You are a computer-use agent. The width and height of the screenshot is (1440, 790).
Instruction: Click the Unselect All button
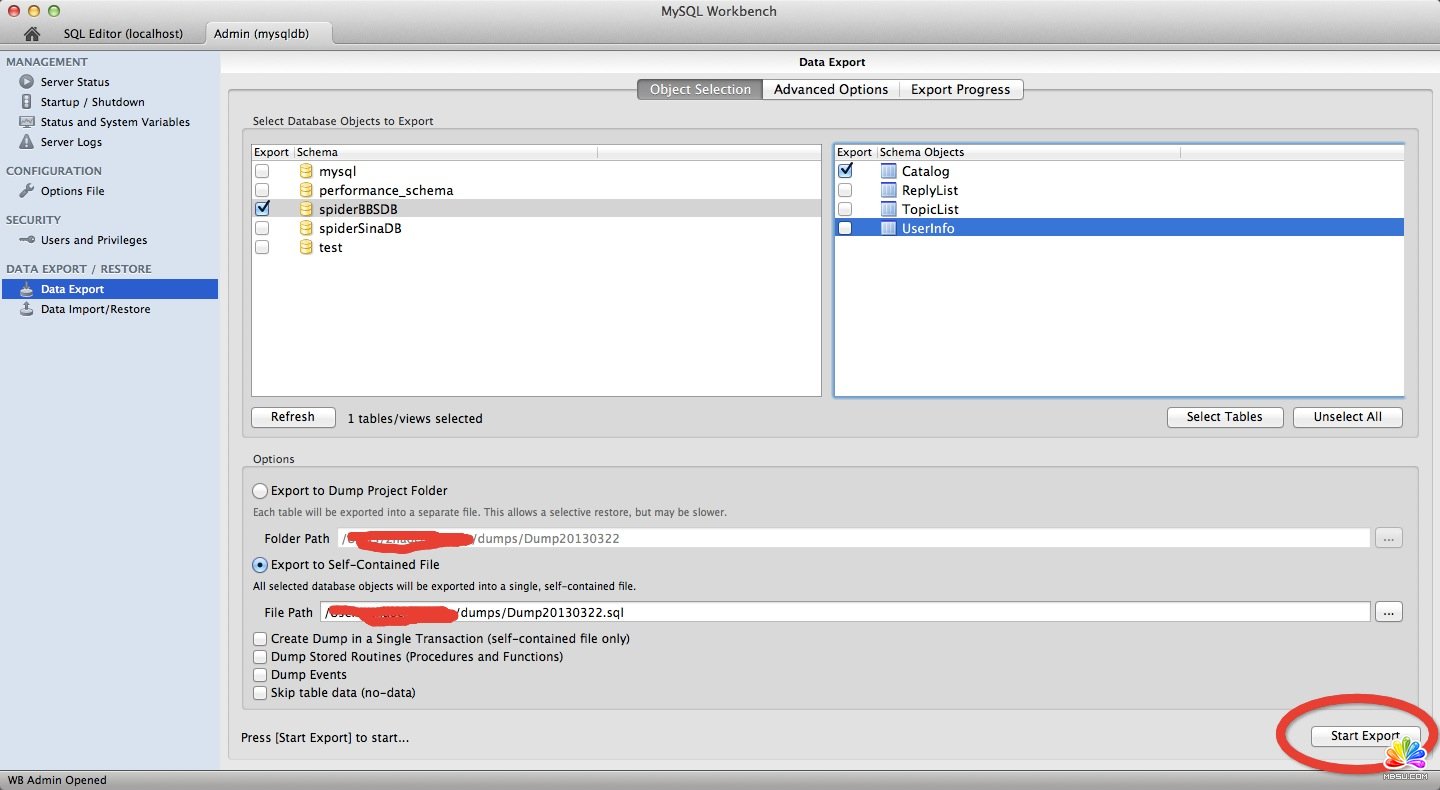click(x=1348, y=417)
